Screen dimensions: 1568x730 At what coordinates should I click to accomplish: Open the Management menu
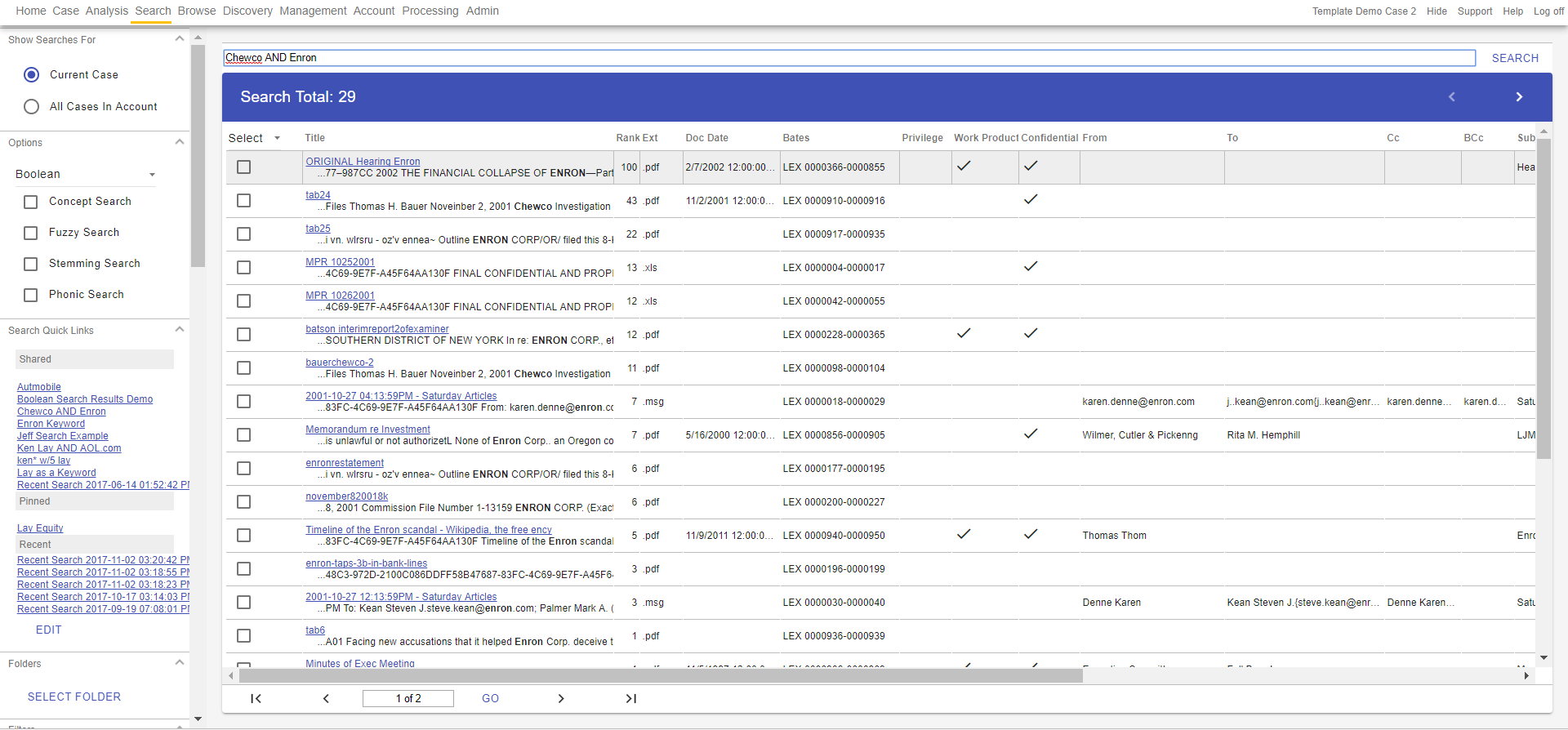[313, 11]
